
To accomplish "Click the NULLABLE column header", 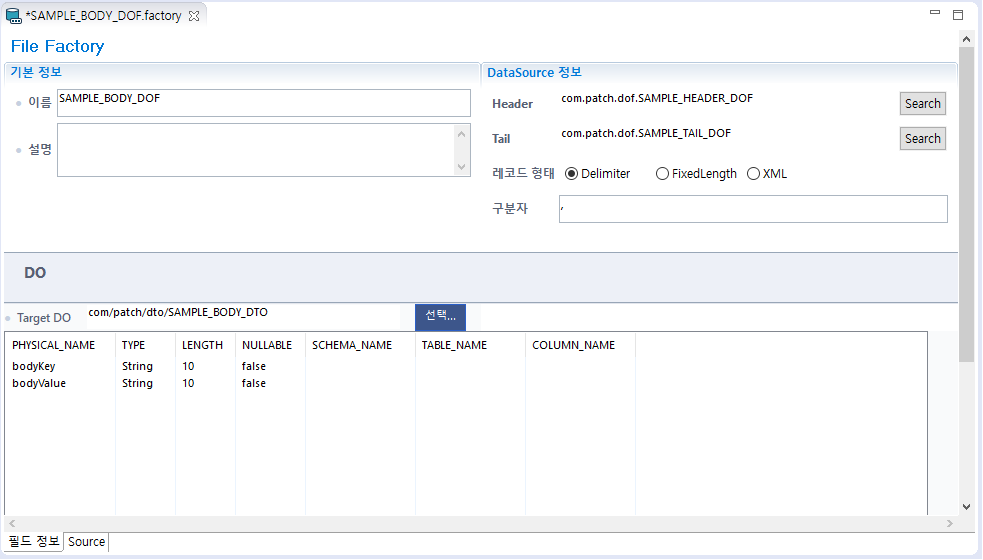I will [x=271, y=345].
